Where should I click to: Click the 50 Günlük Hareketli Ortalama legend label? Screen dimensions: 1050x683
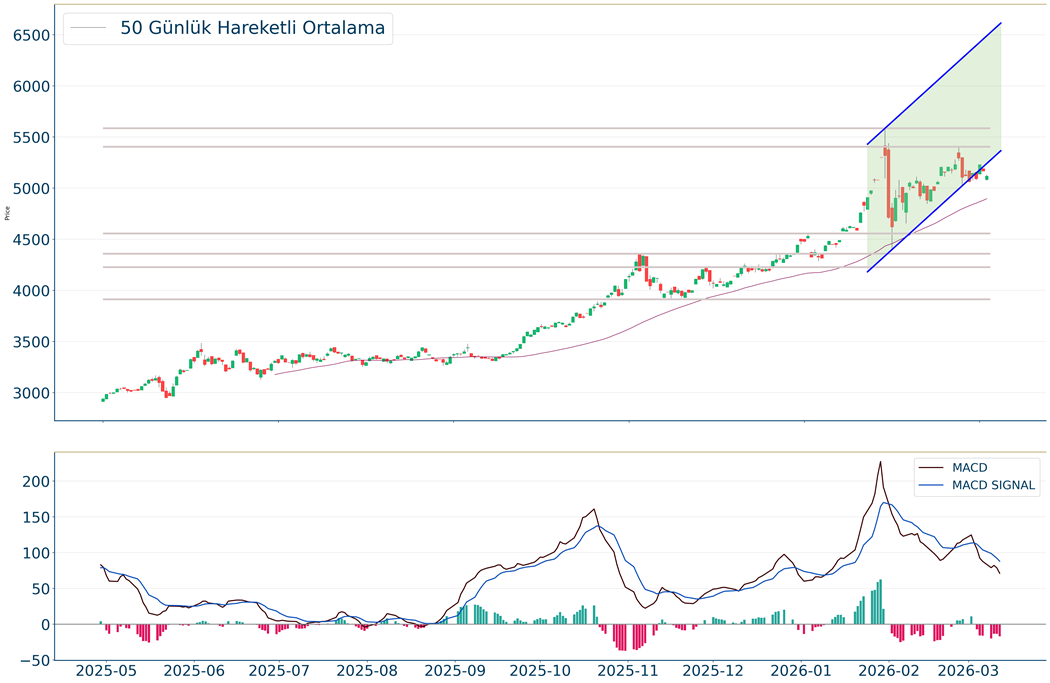(x=252, y=28)
